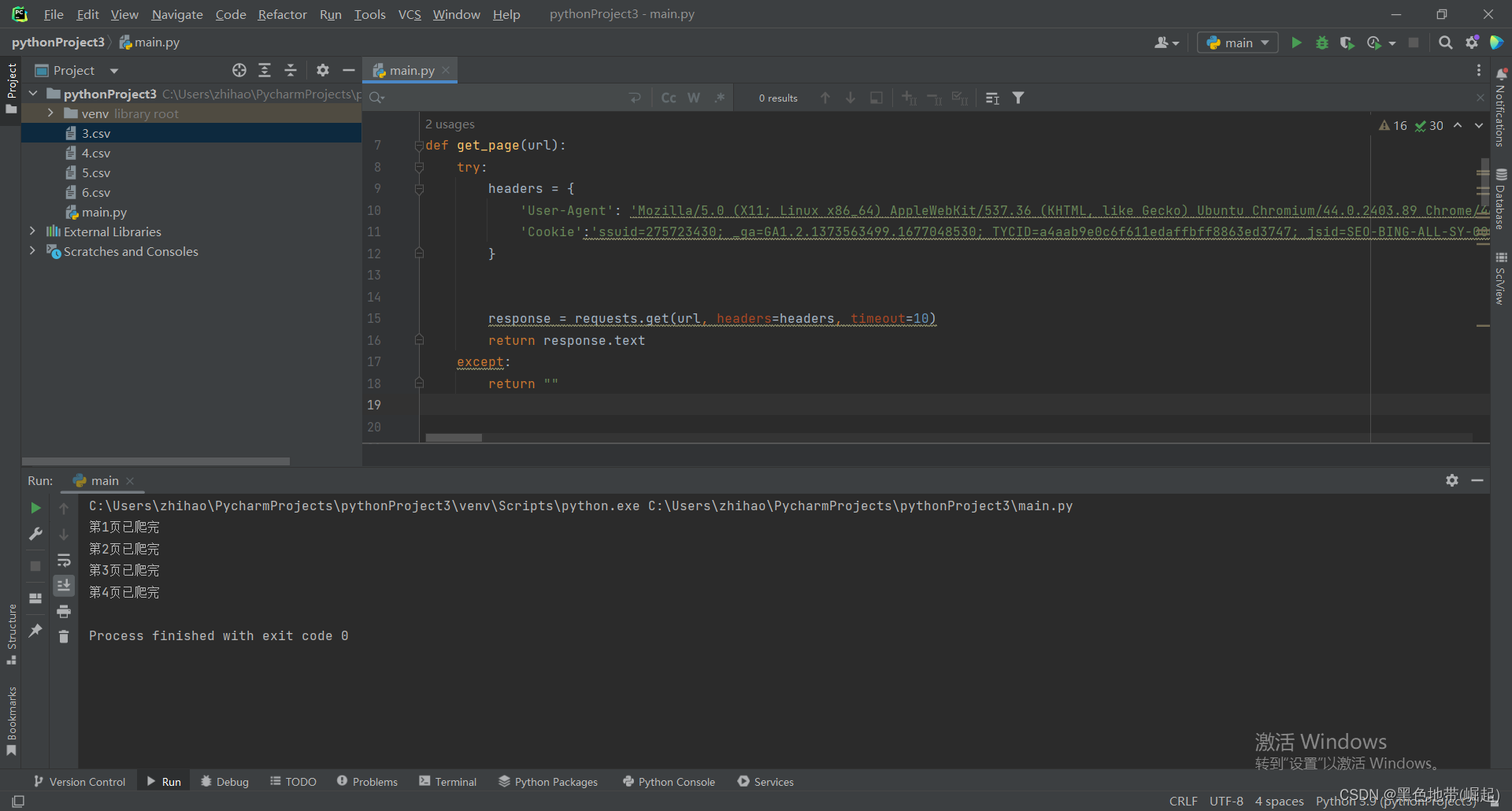Click the Select Opened File target icon
This screenshot has width=1512, height=811.
[x=239, y=71]
